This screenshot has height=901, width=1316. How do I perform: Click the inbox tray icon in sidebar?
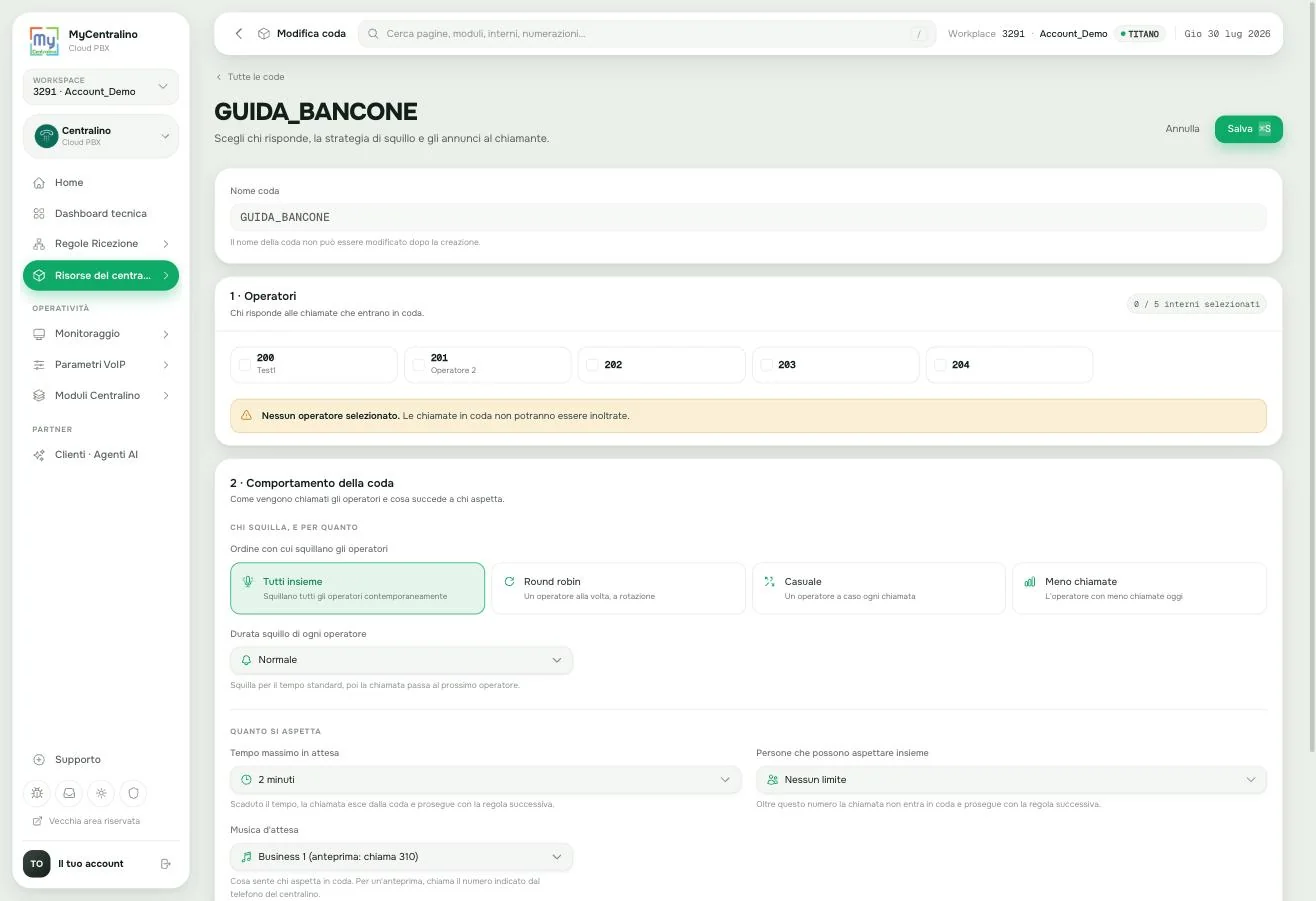(69, 793)
